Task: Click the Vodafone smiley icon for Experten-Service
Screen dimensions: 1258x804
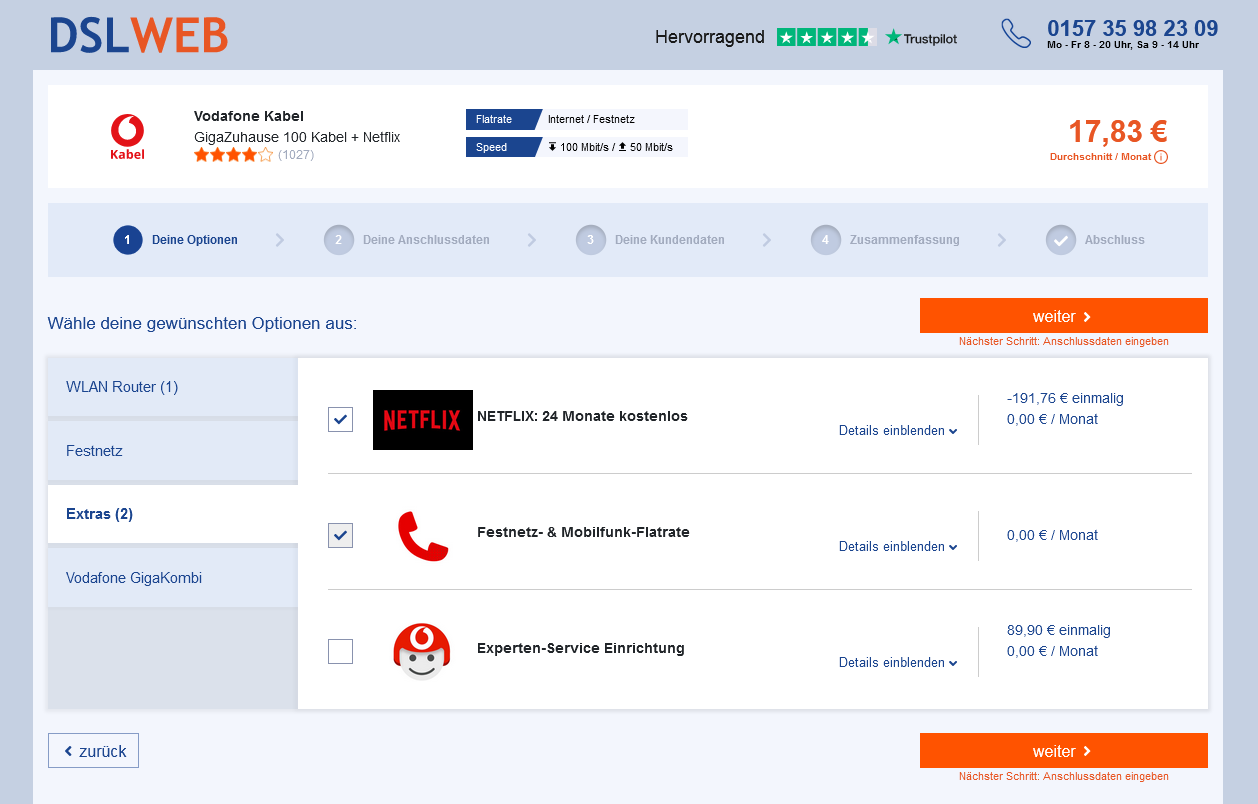Action: tap(422, 650)
